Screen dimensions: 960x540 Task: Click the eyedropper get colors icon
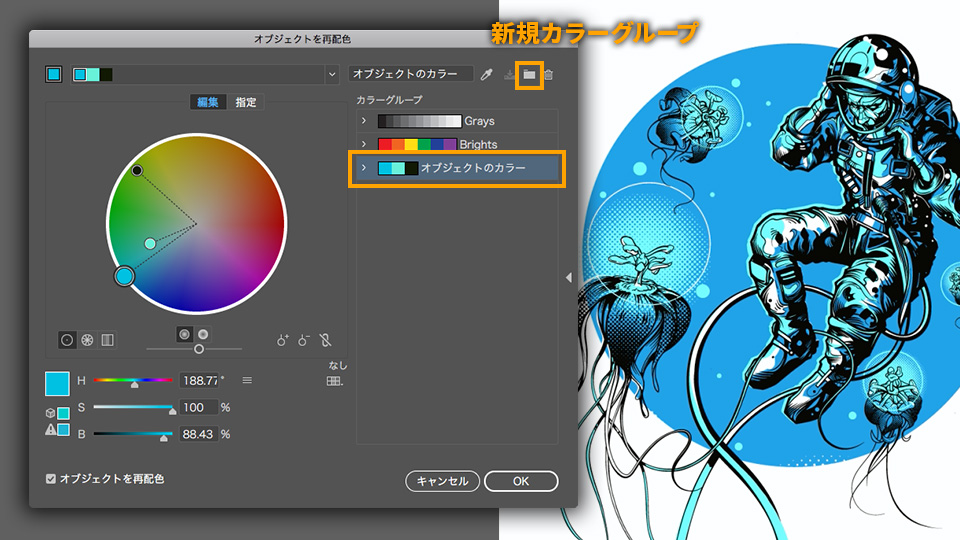pos(487,75)
